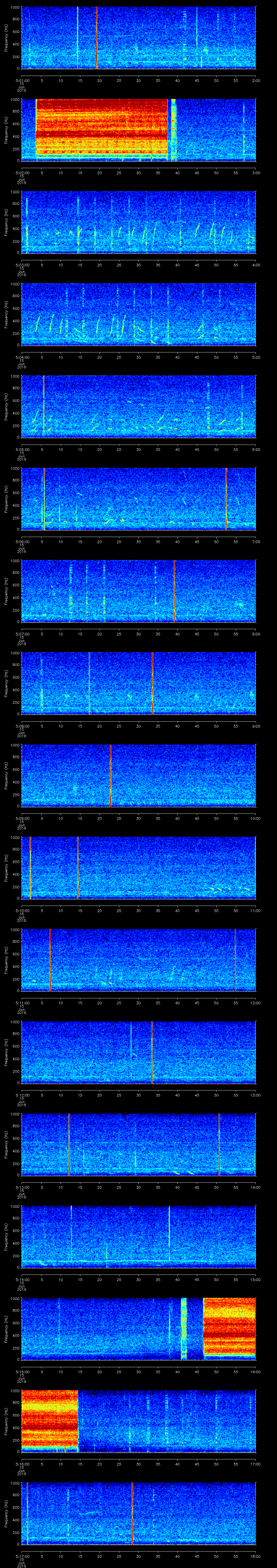
Task: Select the '9:00' end time label
Action: tap(256, 726)
